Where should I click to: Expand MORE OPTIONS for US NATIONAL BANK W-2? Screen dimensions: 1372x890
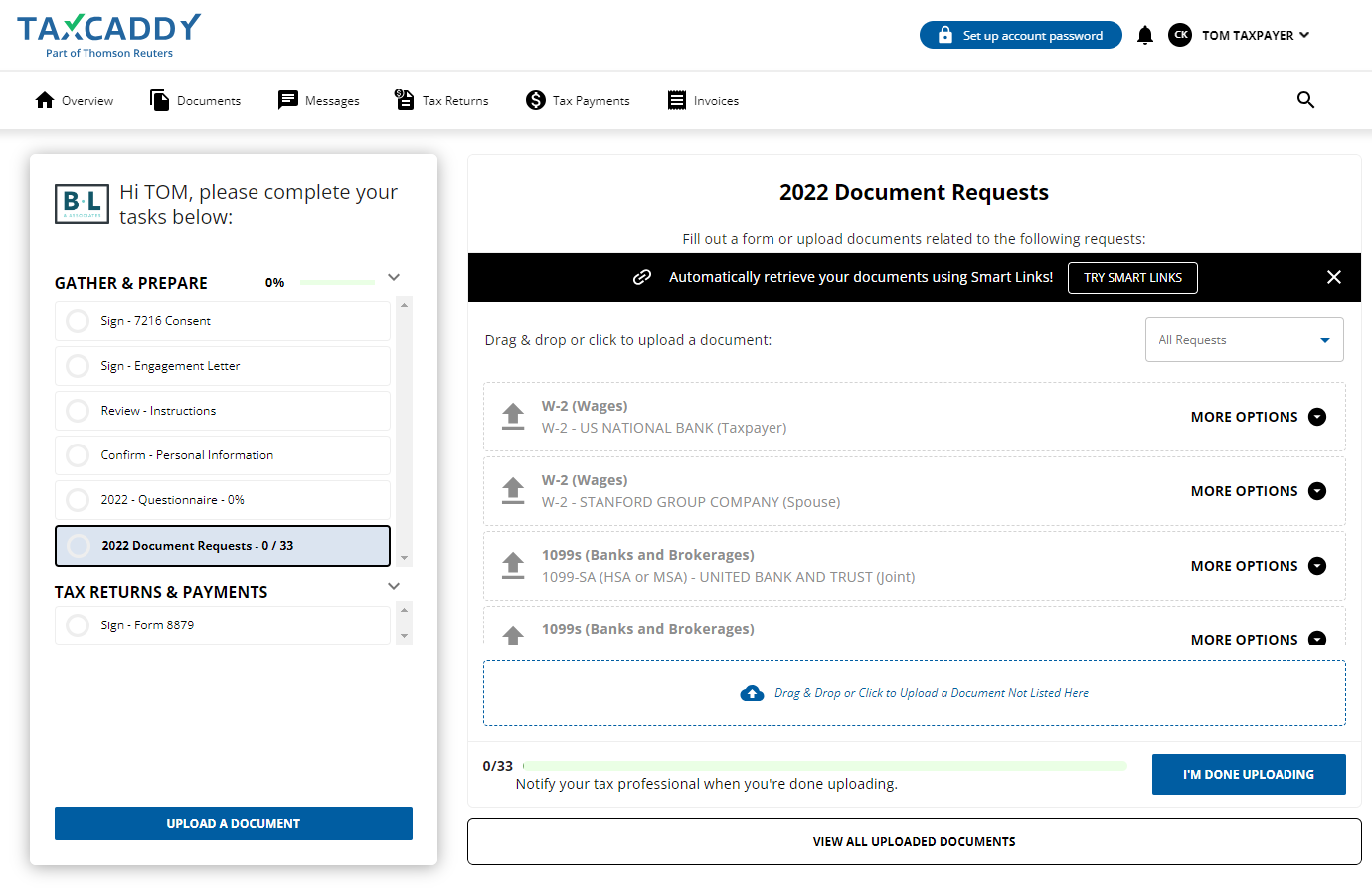(1259, 417)
